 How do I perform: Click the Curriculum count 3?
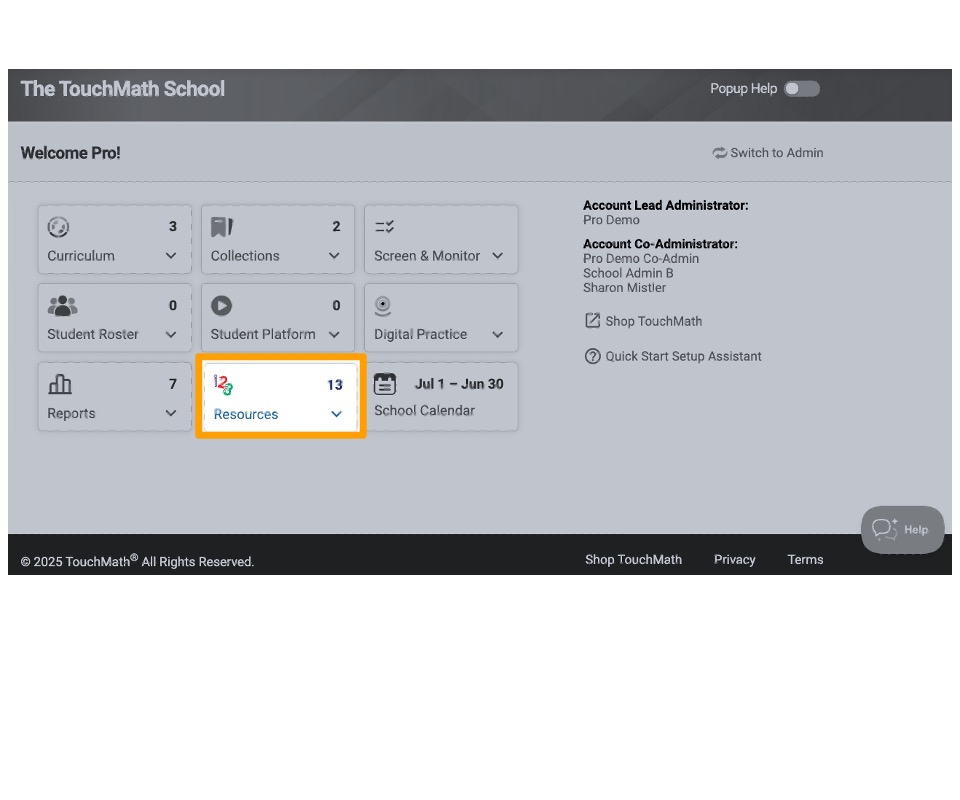[x=173, y=226]
